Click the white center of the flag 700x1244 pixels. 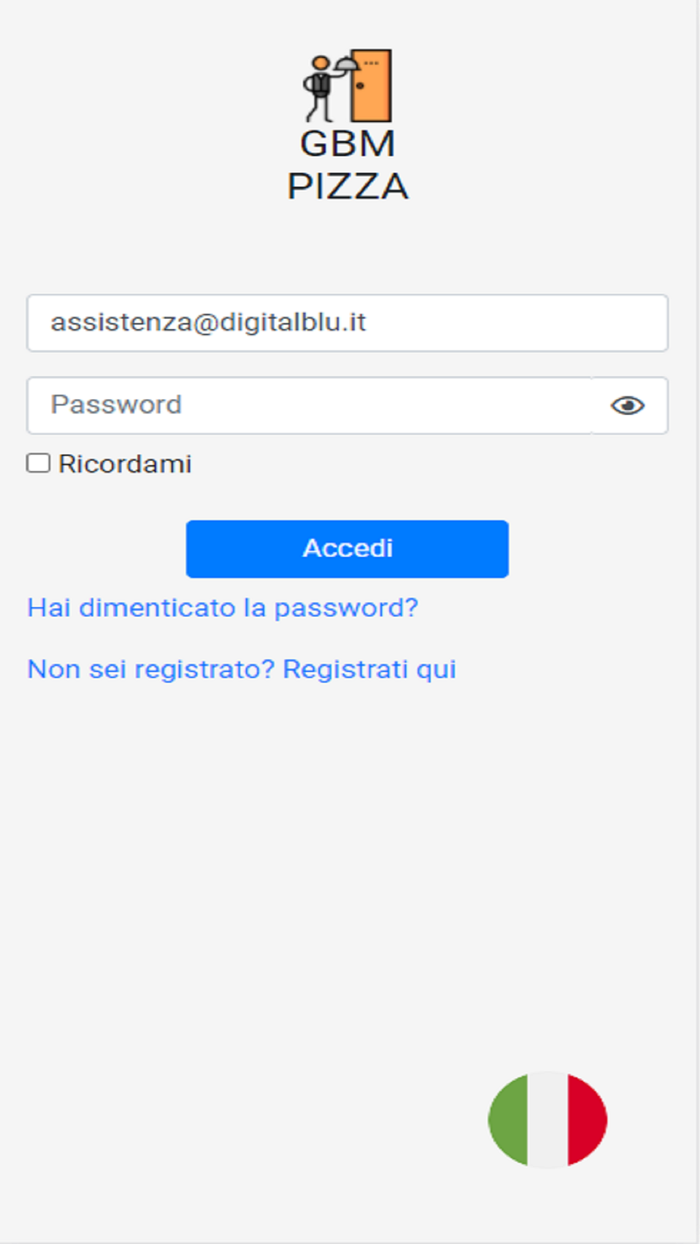tap(547, 1119)
